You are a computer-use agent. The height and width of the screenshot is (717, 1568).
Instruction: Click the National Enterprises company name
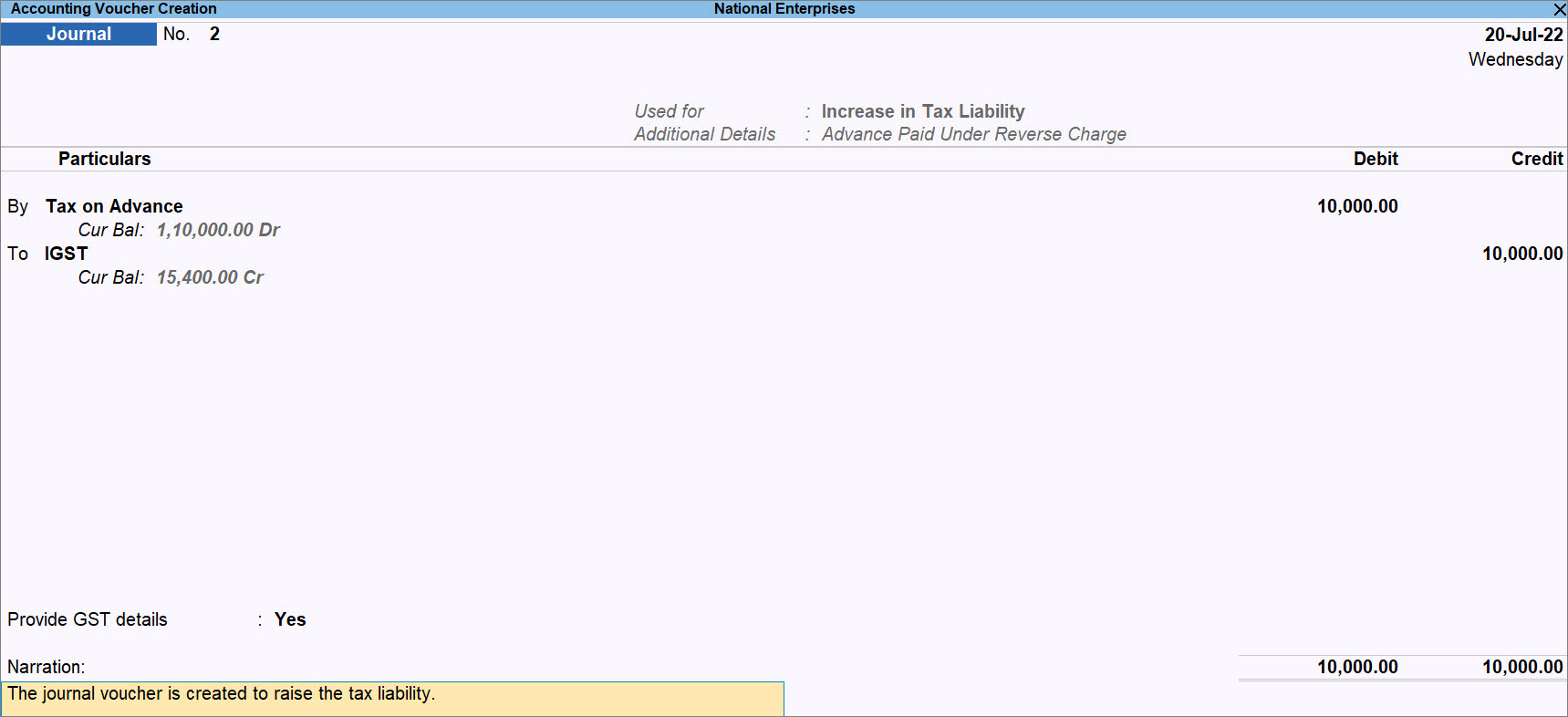(x=784, y=9)
